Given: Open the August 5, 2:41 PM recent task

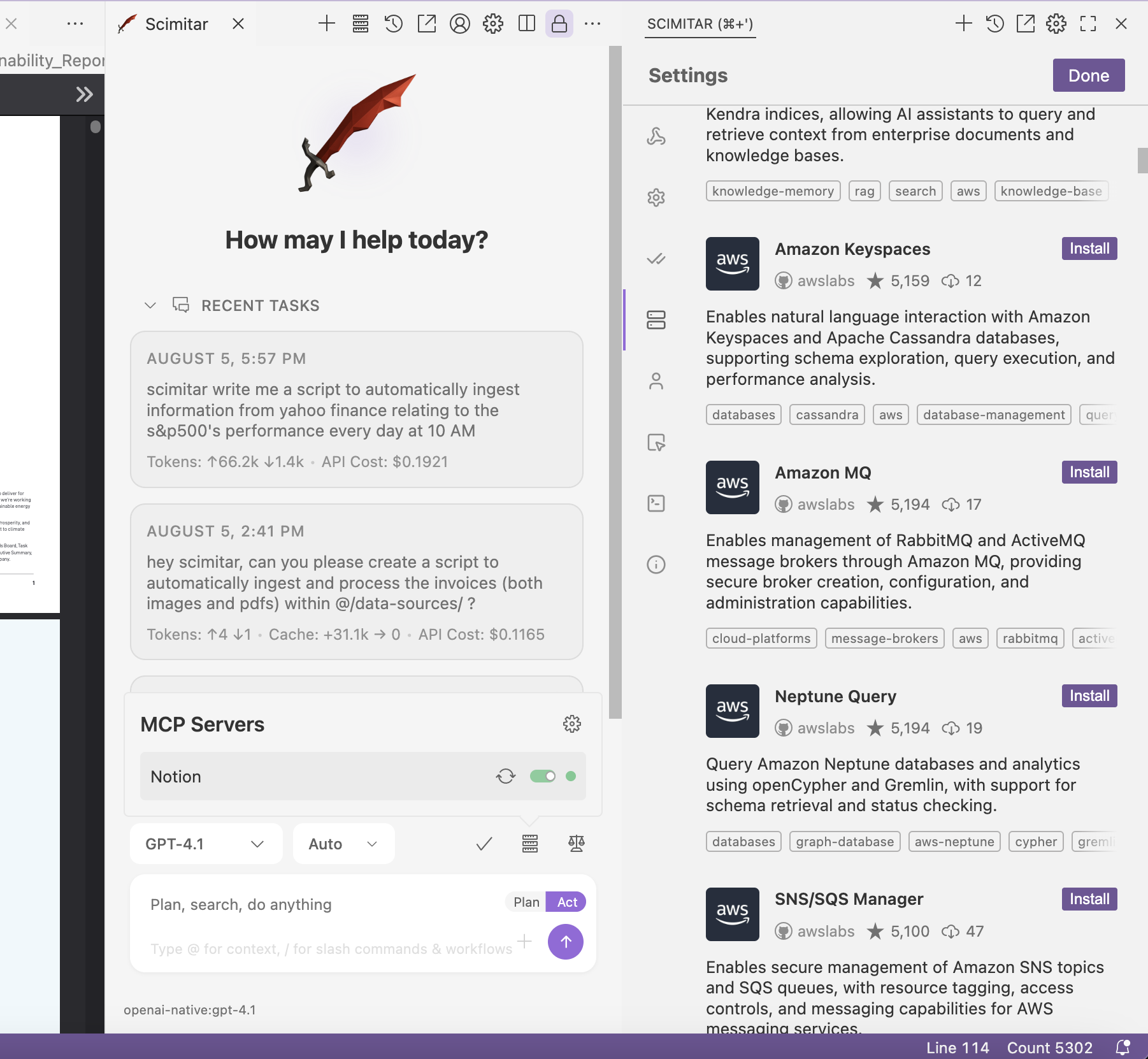Looking at the screenshot, I should coord(357,582).
